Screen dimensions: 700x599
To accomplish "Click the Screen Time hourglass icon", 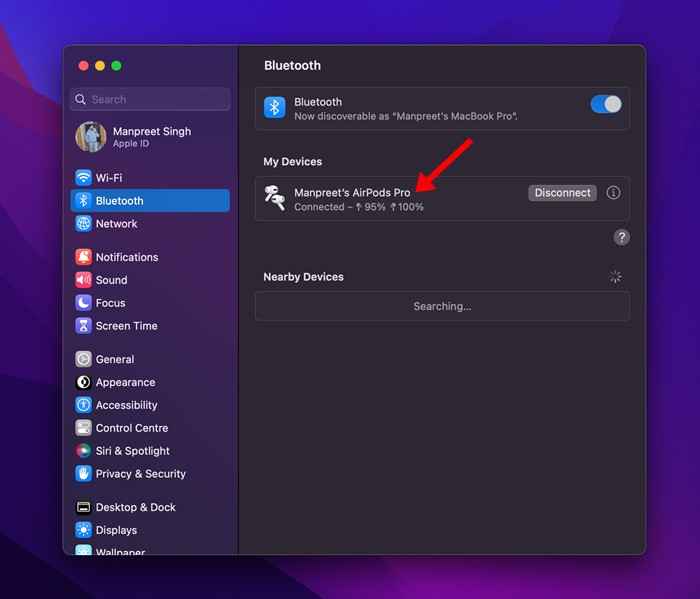I will (83, 326).
